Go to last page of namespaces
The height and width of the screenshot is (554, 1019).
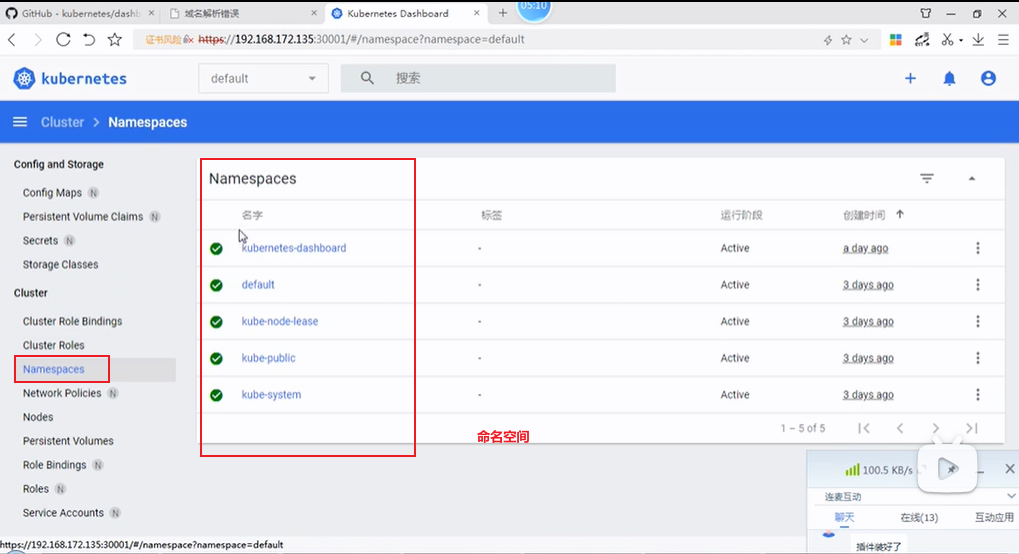tap(972, 428)
